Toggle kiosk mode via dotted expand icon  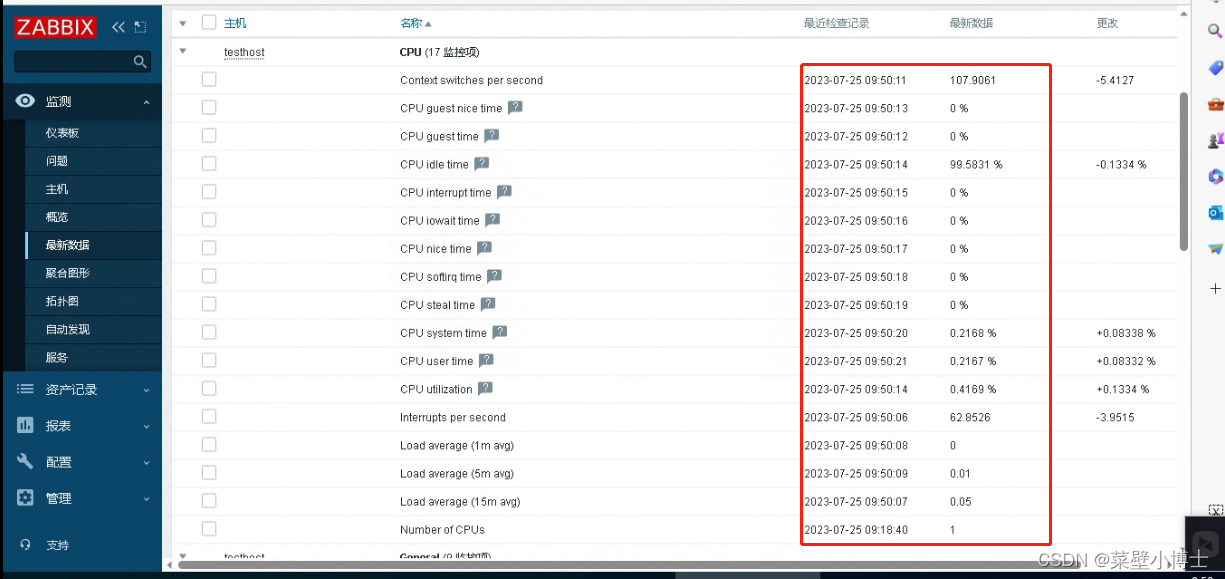click(x=139, y=26)
